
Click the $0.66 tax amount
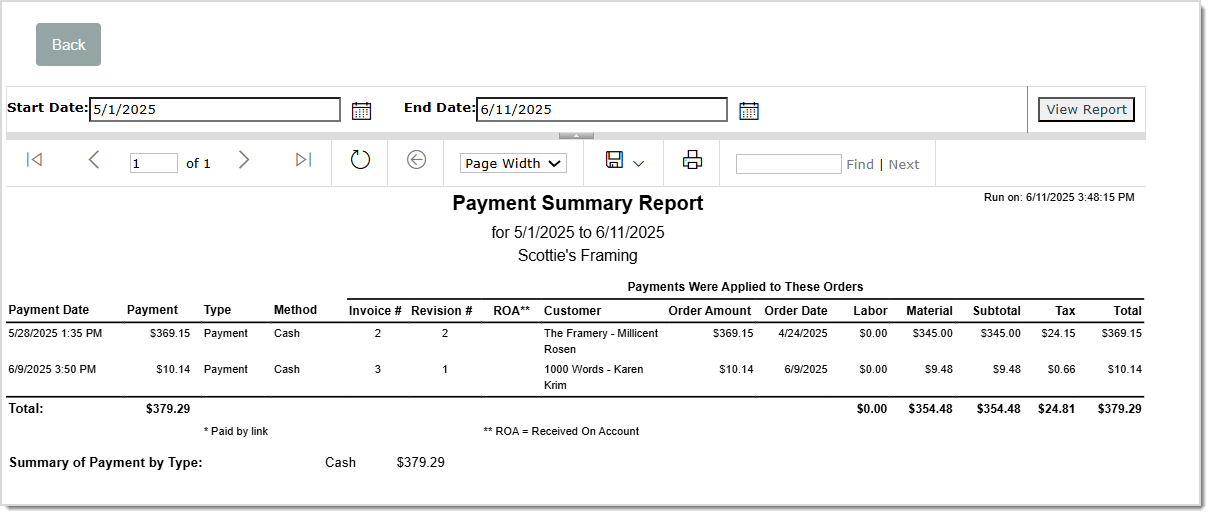tap(1061, 369)
